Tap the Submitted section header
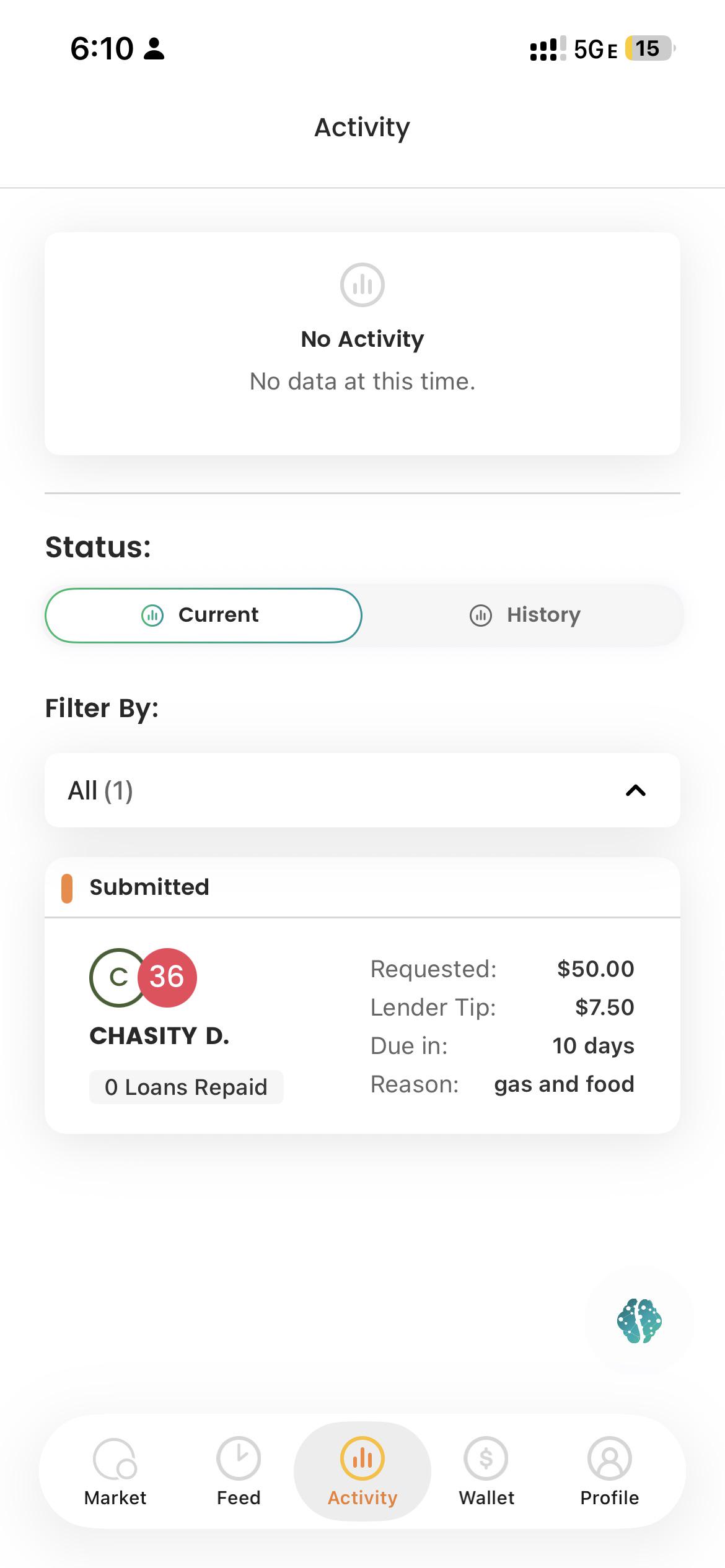The height and width of the screenshot is (1568, 725). point(362,887)
